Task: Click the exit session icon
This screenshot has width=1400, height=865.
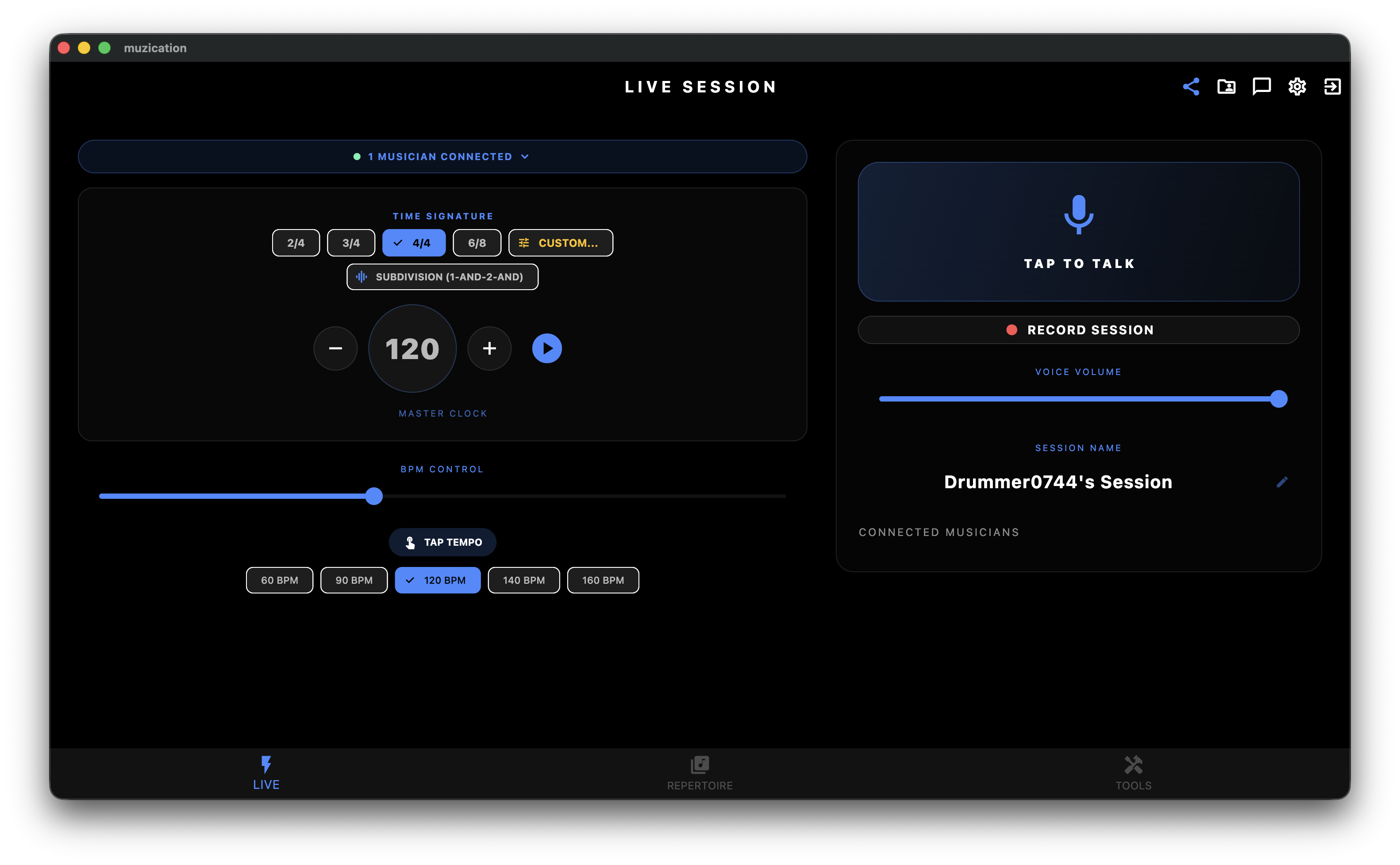Action: pyautogui.click(x=1332, y=86)
